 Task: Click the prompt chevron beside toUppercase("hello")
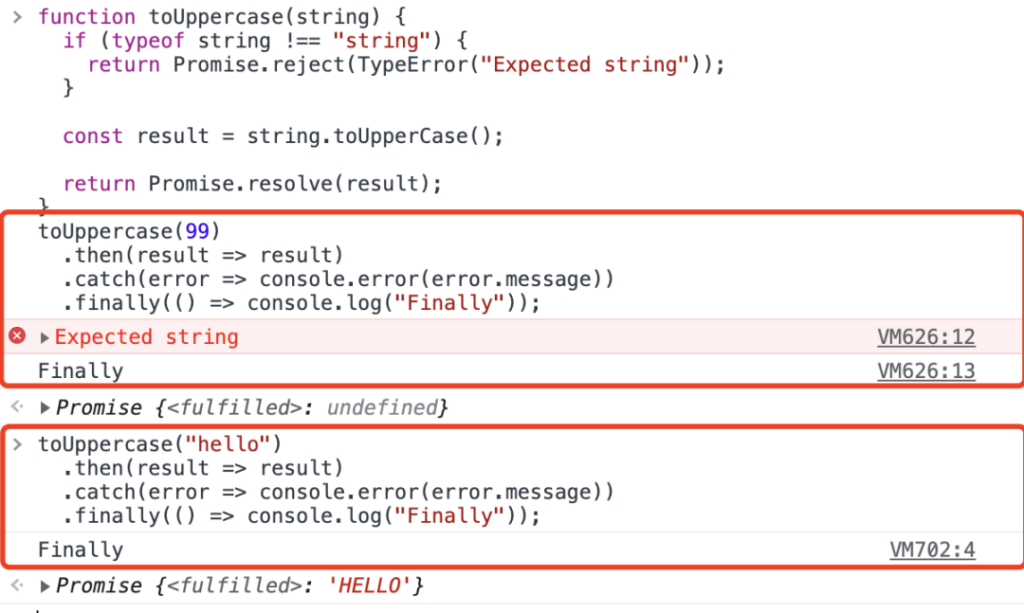pyautogui.click(x=18, y=445)
